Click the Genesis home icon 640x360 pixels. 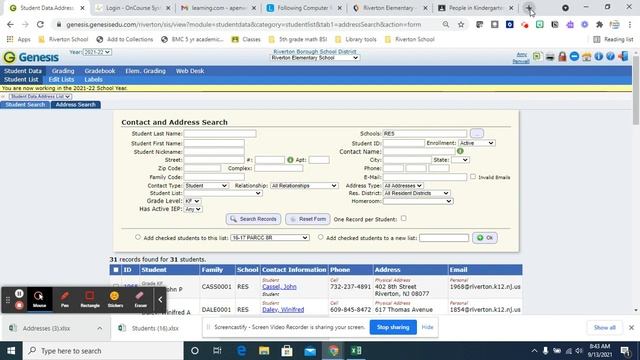[x=587, y=56]
